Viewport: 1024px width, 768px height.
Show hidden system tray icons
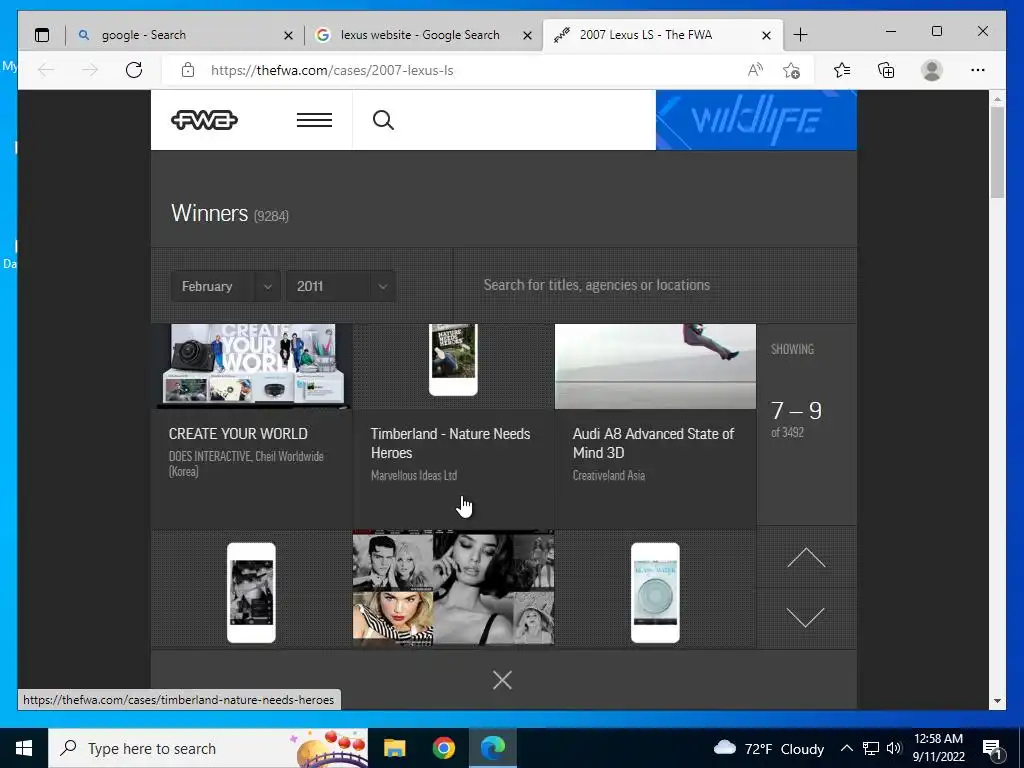click(846, 748)
